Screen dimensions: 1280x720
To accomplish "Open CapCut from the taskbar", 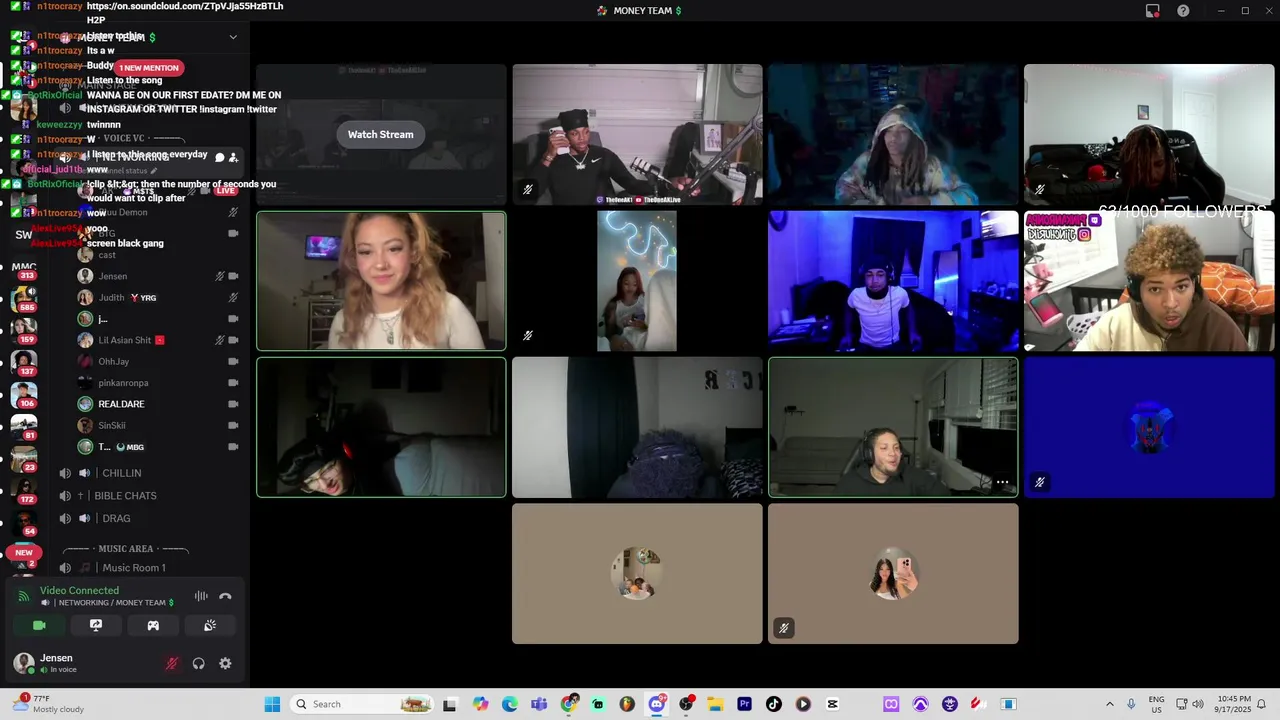I will pos(832,704).
